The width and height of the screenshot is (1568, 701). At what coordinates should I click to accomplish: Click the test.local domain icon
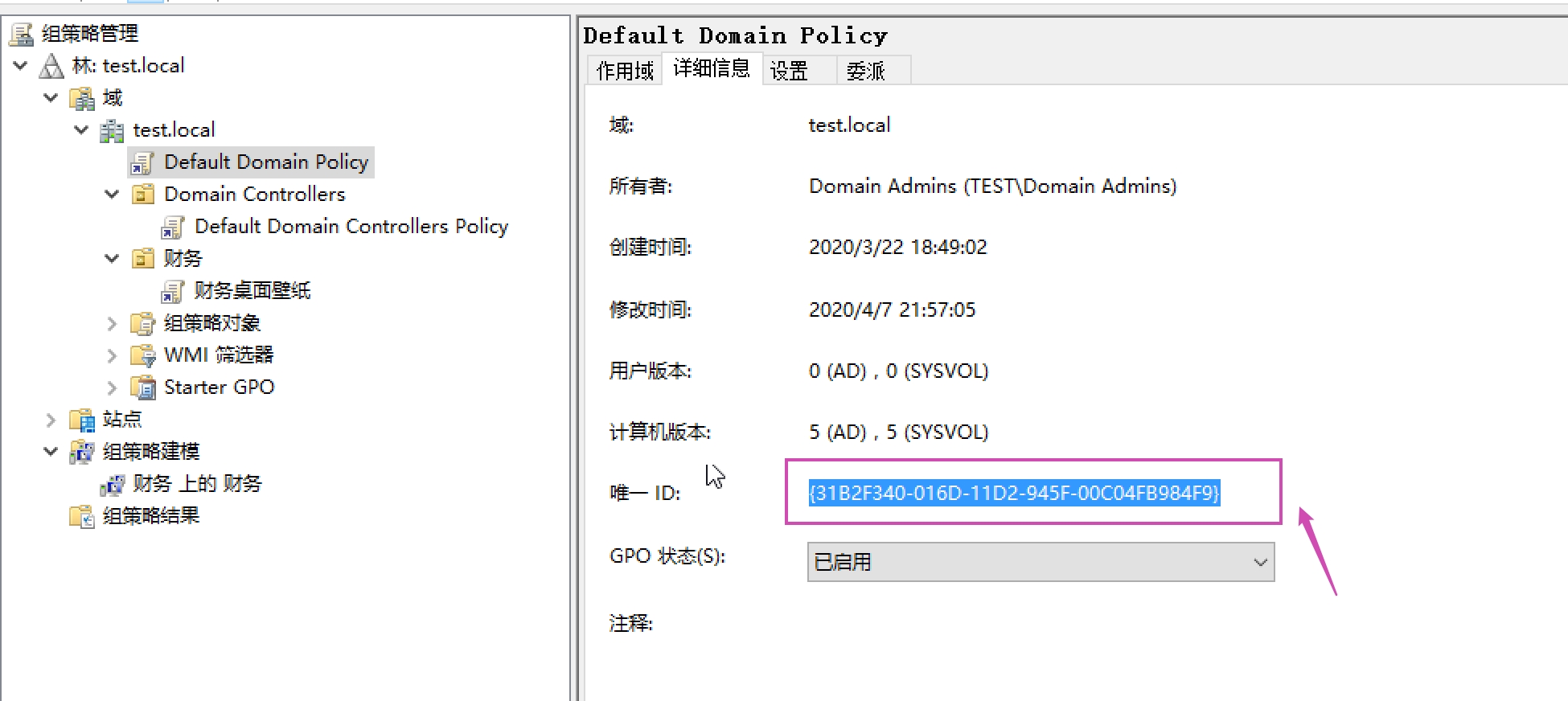(112, 130)
